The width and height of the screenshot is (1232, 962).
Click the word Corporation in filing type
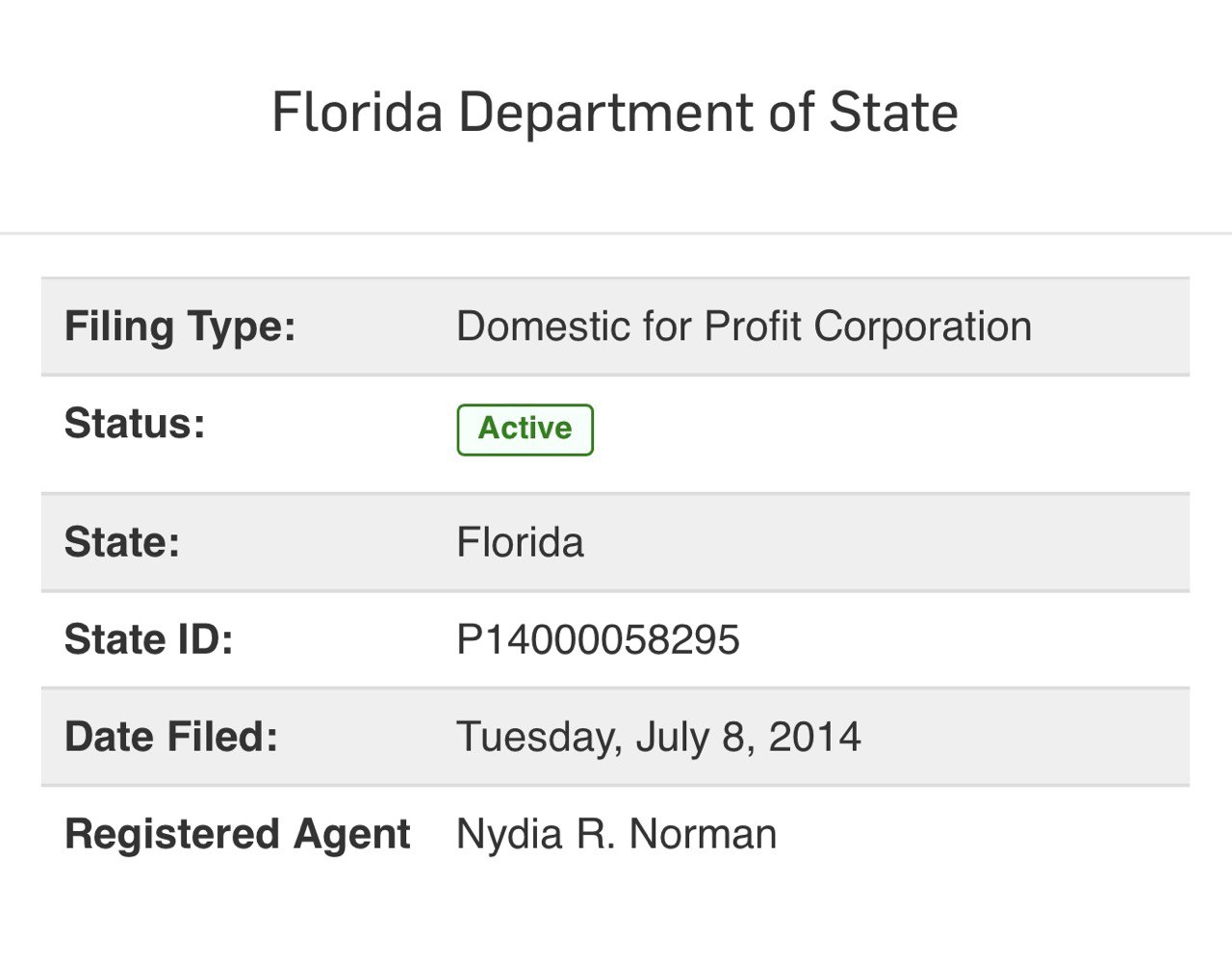coord(923,328)
